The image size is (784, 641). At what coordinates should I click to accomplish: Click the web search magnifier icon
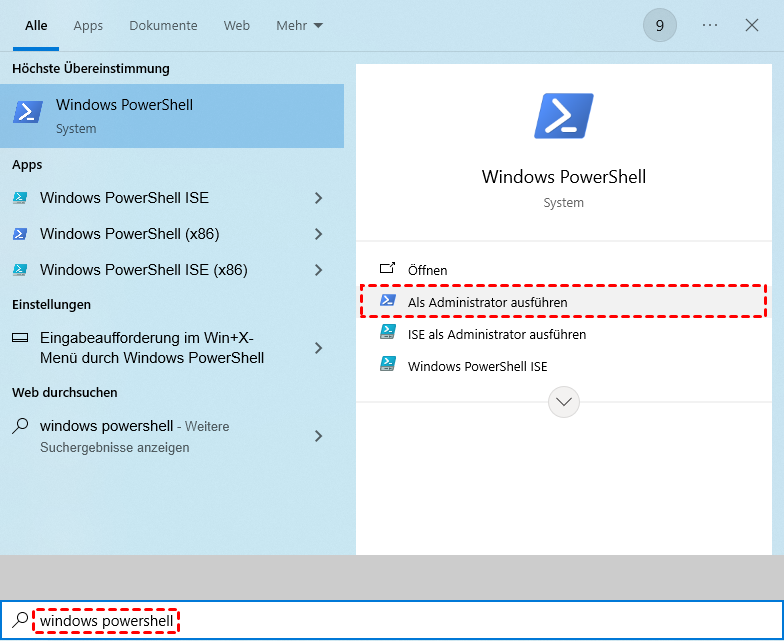click(20, 426)
